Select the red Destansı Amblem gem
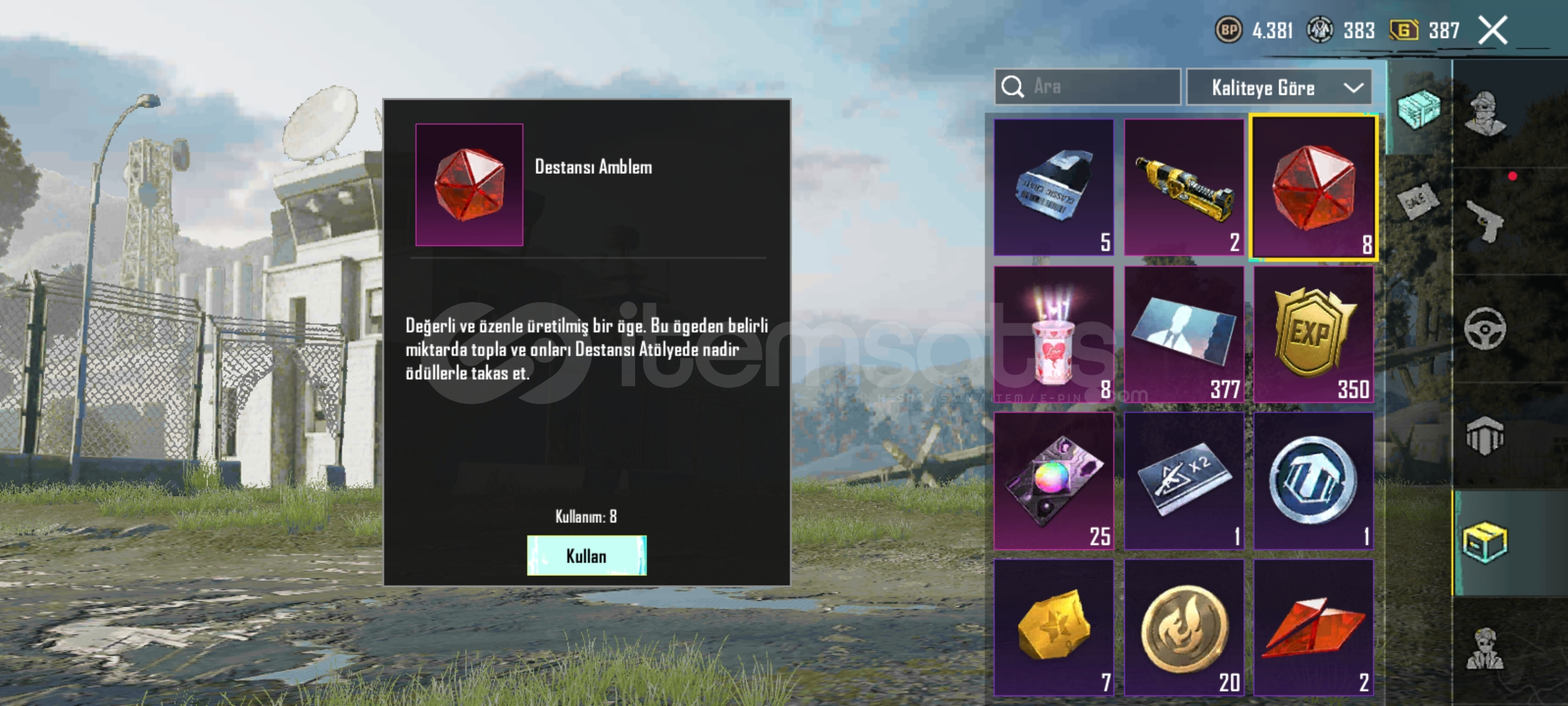 point(1314,187)
